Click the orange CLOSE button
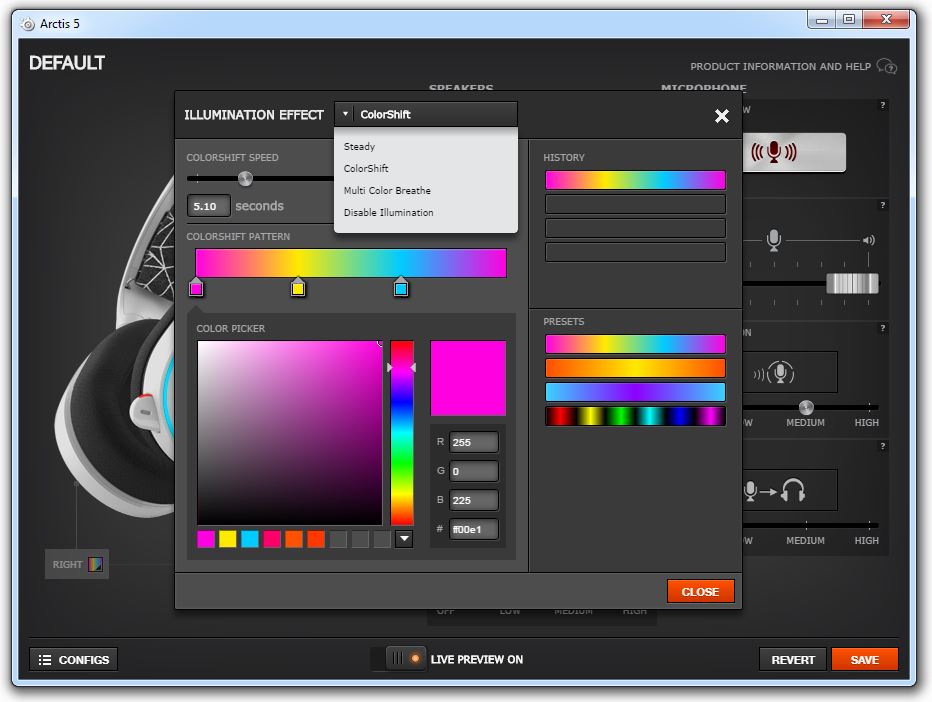 [700, 591]
